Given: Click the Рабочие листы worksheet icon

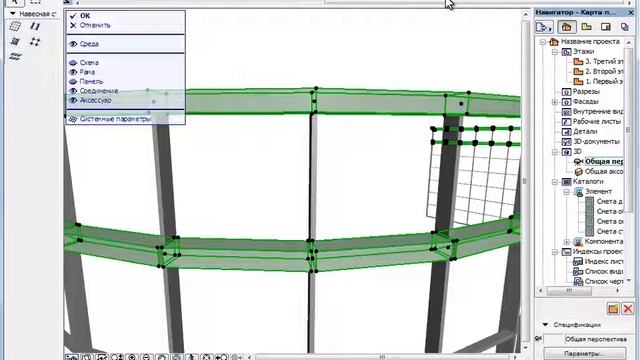Looking at the screenshot, I should (x=566, y=122).
